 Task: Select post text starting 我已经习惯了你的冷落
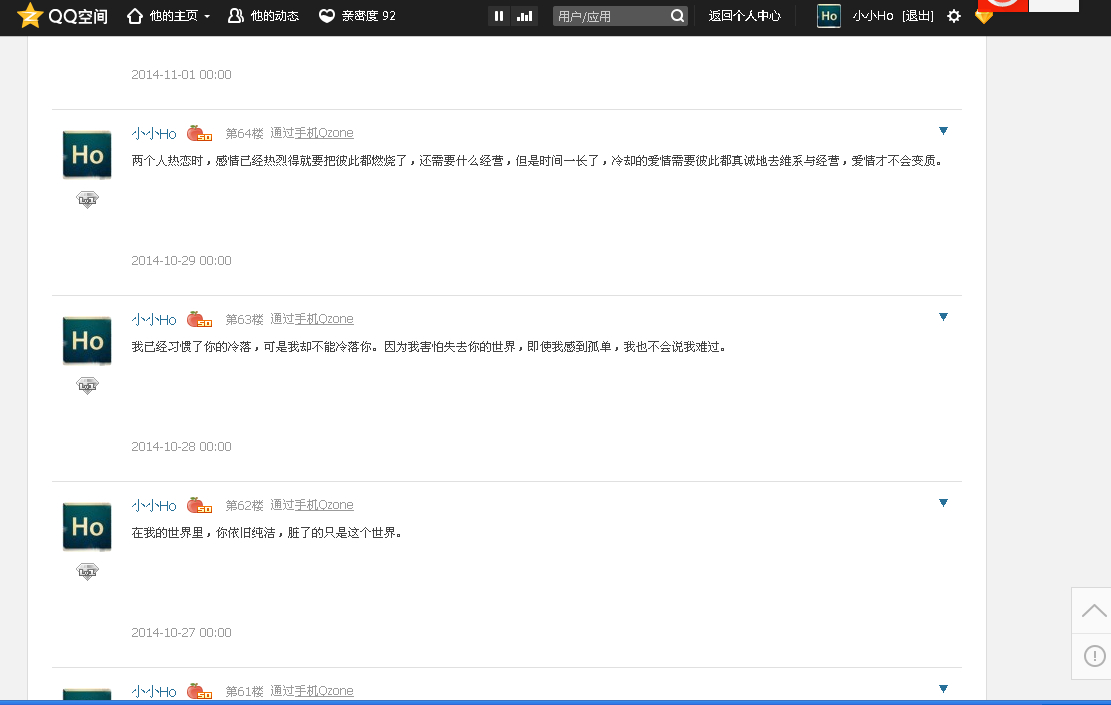tap(429, 346)
